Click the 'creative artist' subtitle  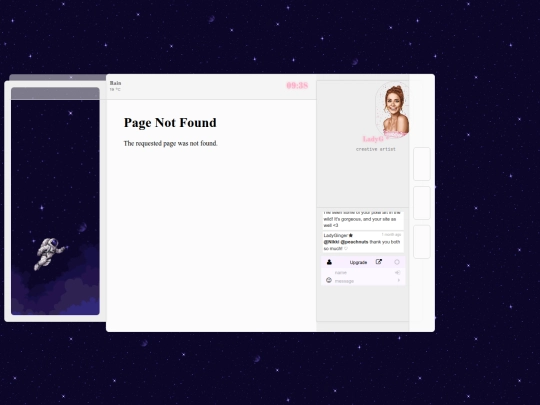pos(376,149)
